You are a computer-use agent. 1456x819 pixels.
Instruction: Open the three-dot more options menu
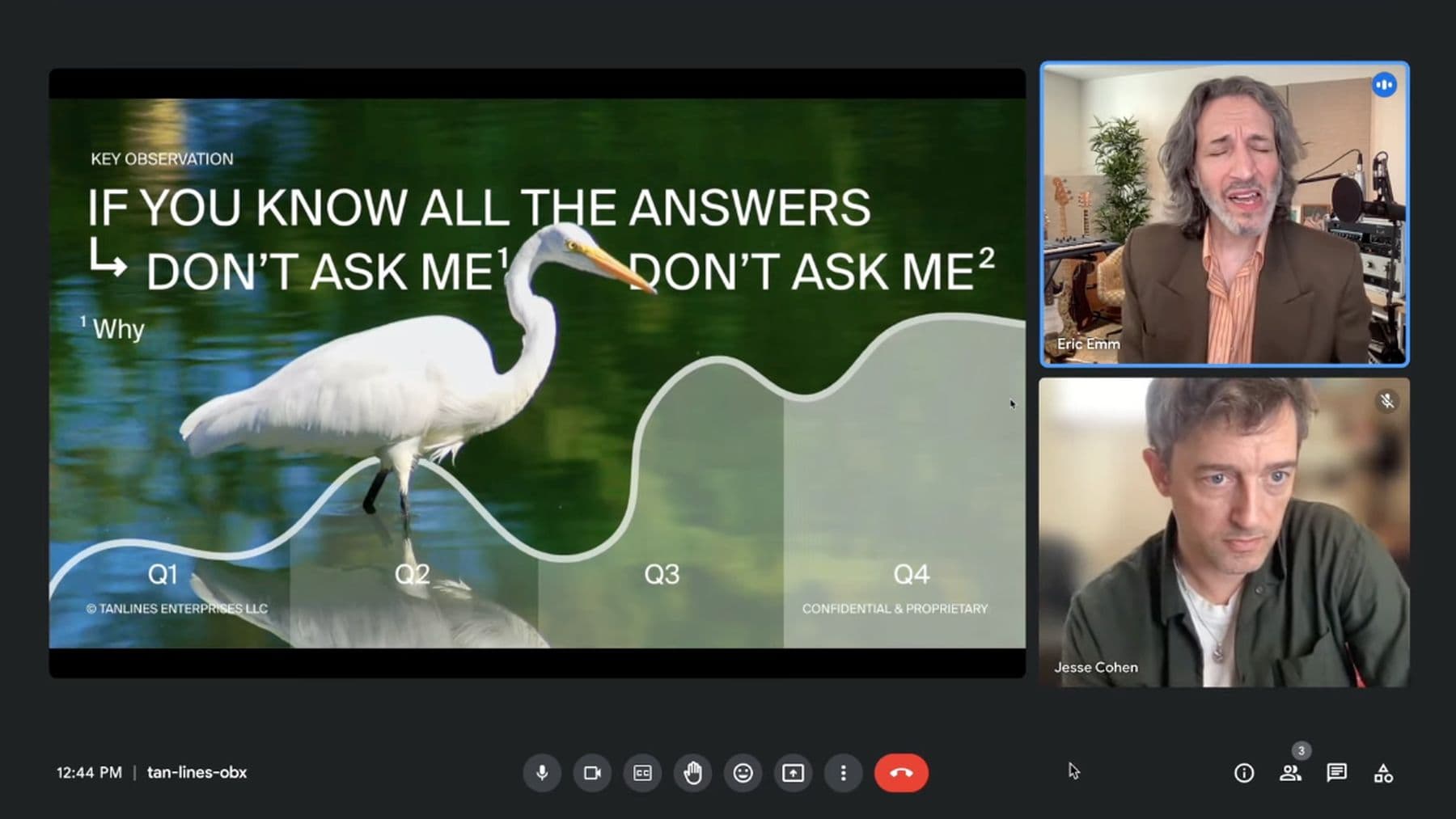843,773
